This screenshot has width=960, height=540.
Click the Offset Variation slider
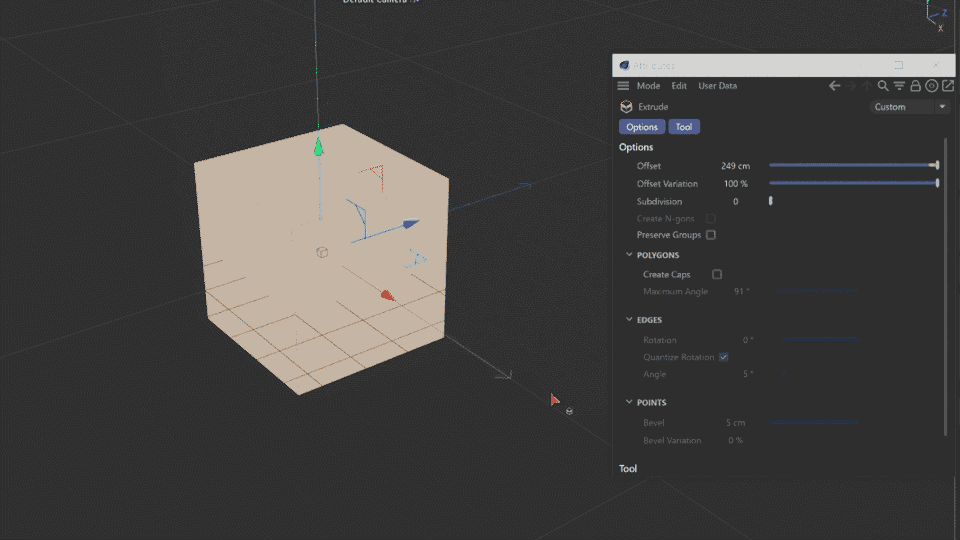click(854, 183)
